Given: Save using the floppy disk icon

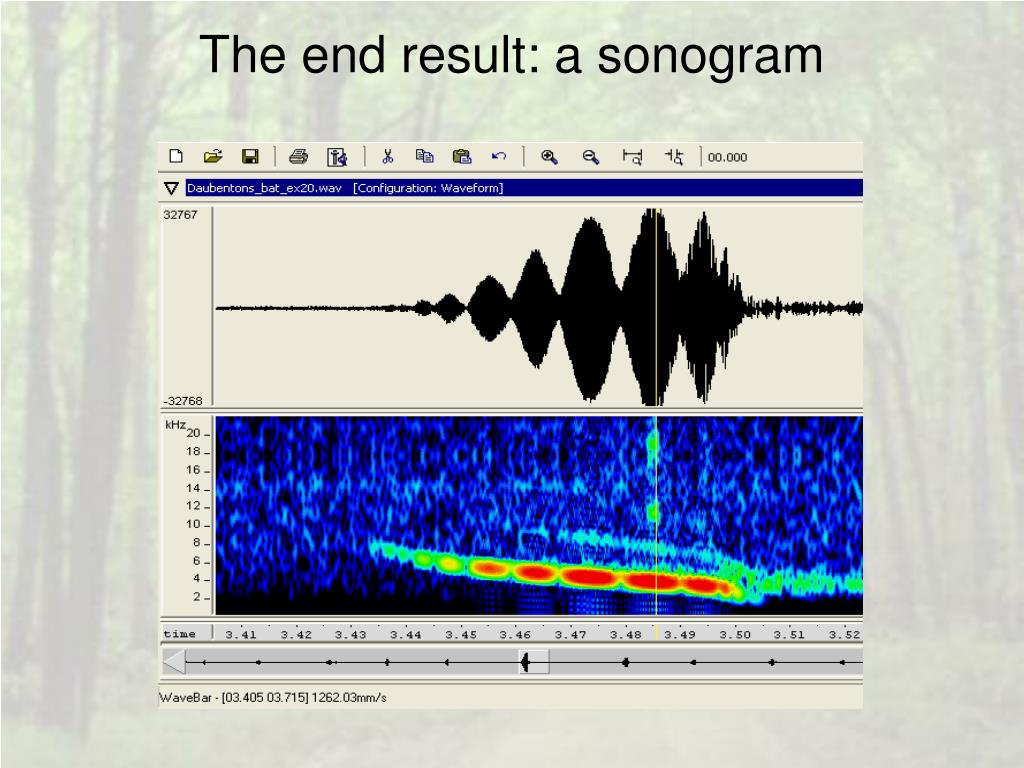Looking at the screenshot, I should coord(250,156).
